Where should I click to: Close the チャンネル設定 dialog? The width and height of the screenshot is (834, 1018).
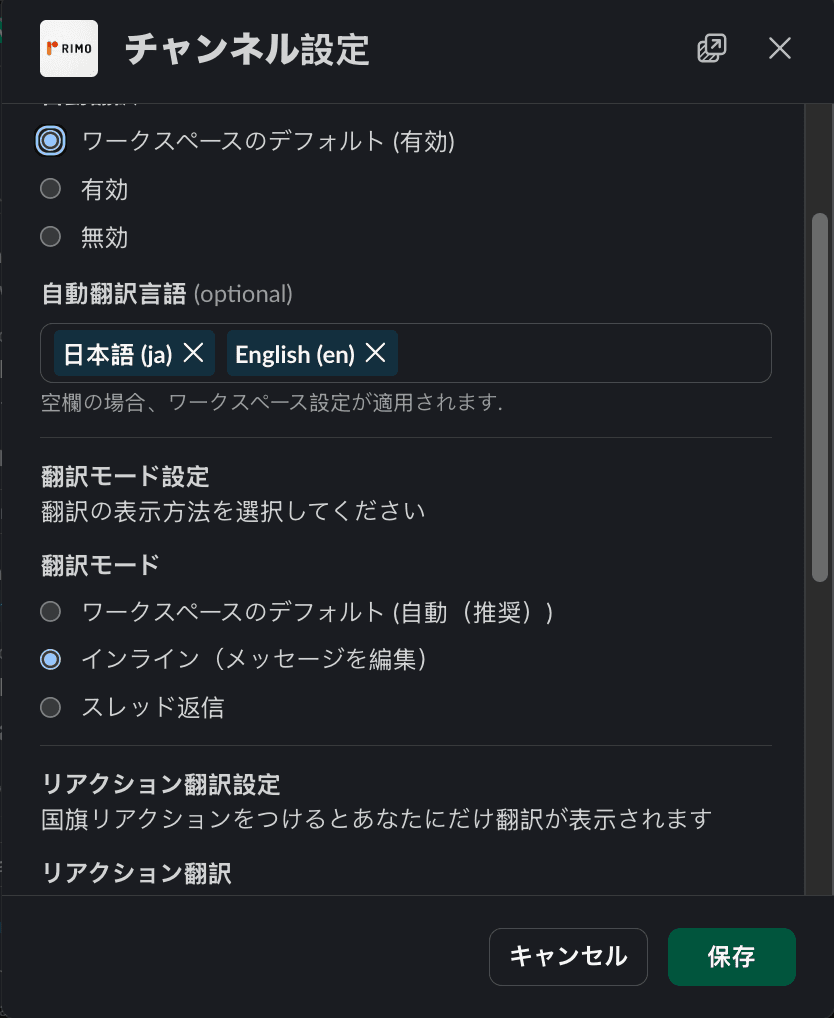point(779,47)
